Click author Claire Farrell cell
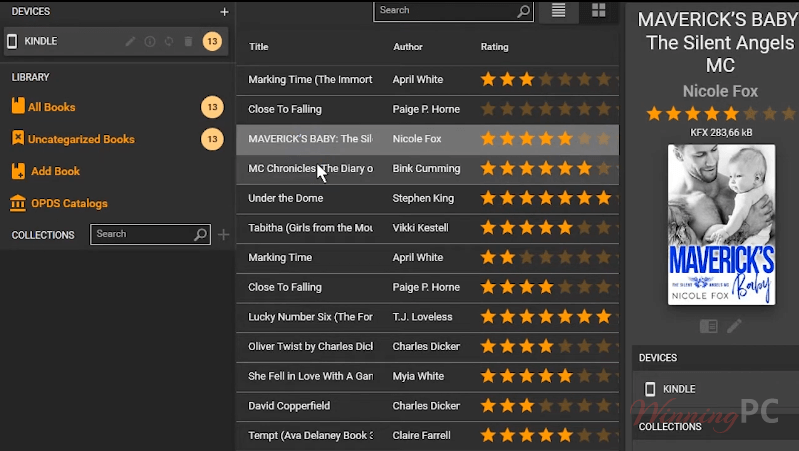This screenshot has height=451, width=799. click(421, 436)
